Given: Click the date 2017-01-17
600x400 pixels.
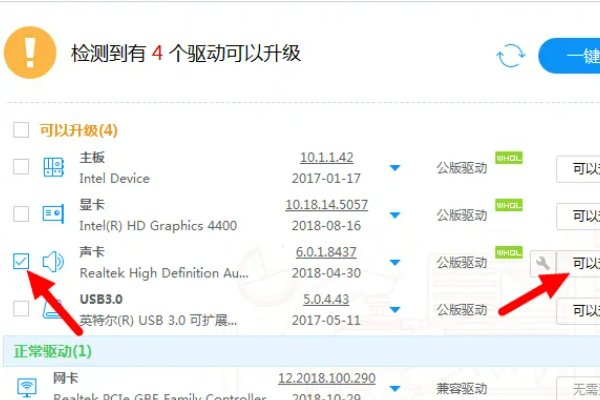Looking at the screenshot, I should [x=326, y=178].
